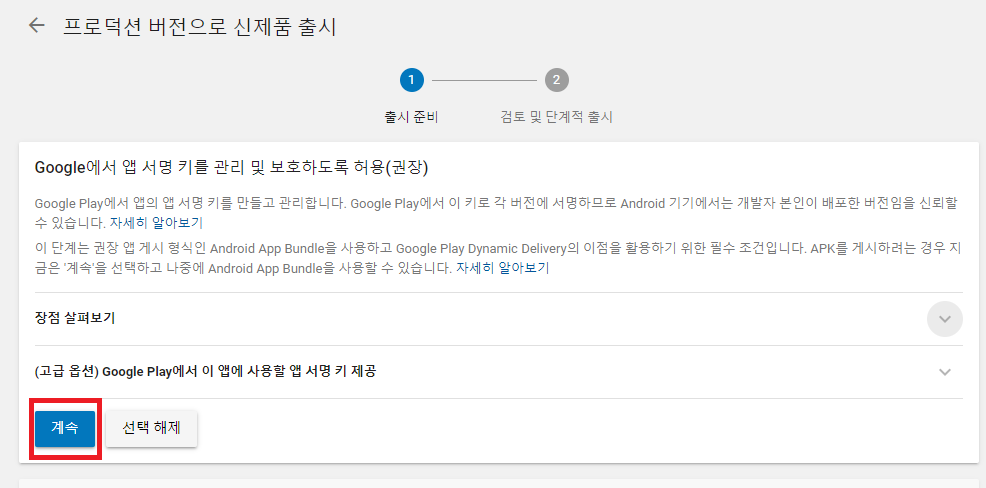This screenshot has height=488, width=986.
Task: Select step 1 circle 출시 준비
Action: [411, 80]
